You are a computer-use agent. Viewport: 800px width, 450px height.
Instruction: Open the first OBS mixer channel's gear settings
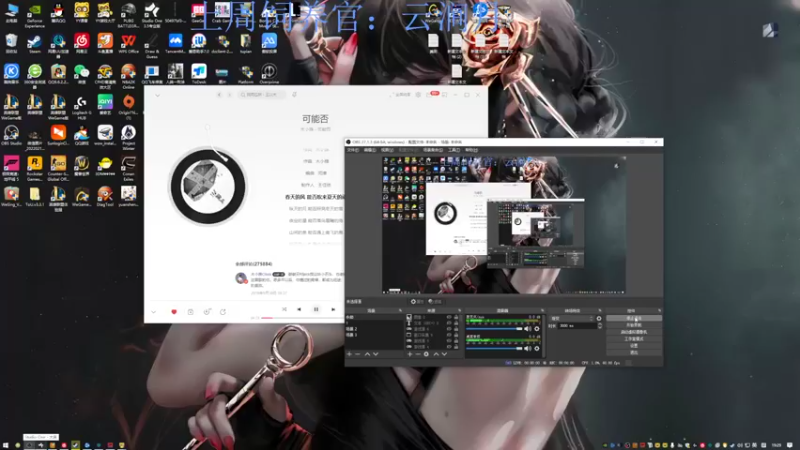(537, 329)
